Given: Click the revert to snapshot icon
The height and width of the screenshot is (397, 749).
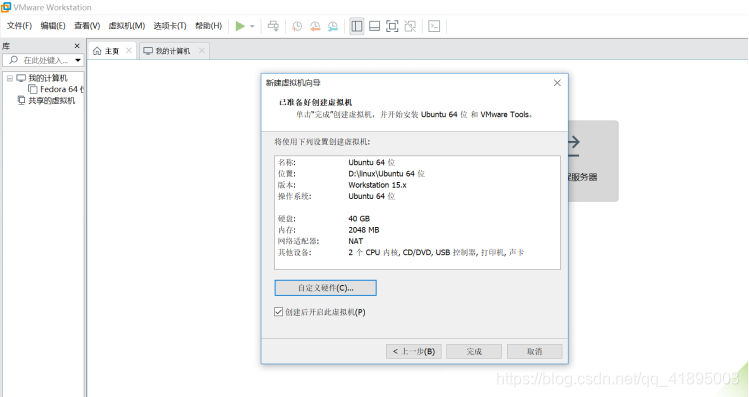Looking at the screenshot, I should click(315, 26).
